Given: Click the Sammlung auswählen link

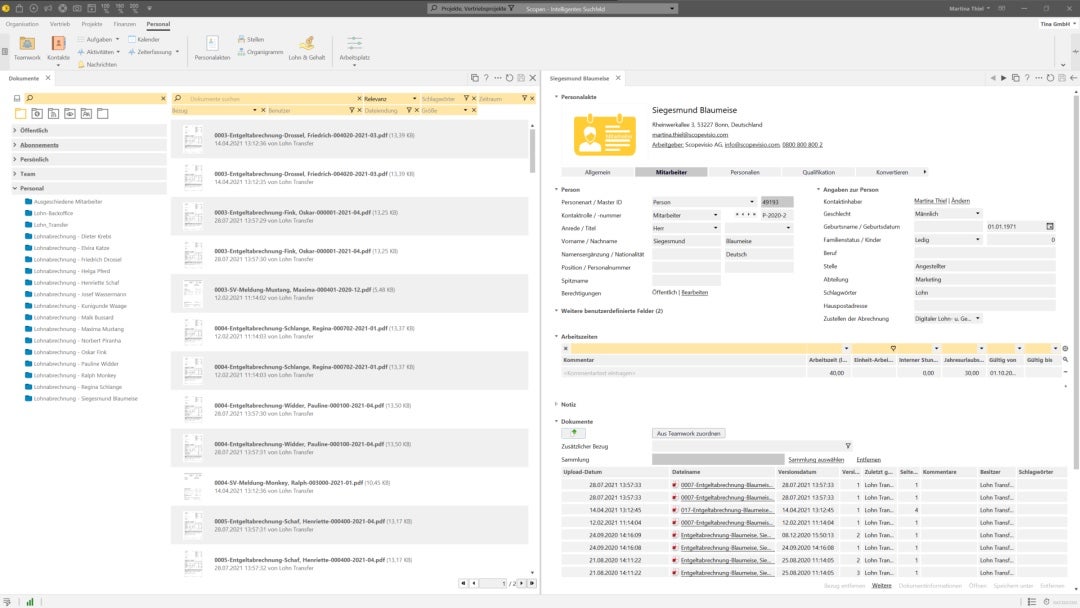Looking at the screenshot, I should click(815, 459).
